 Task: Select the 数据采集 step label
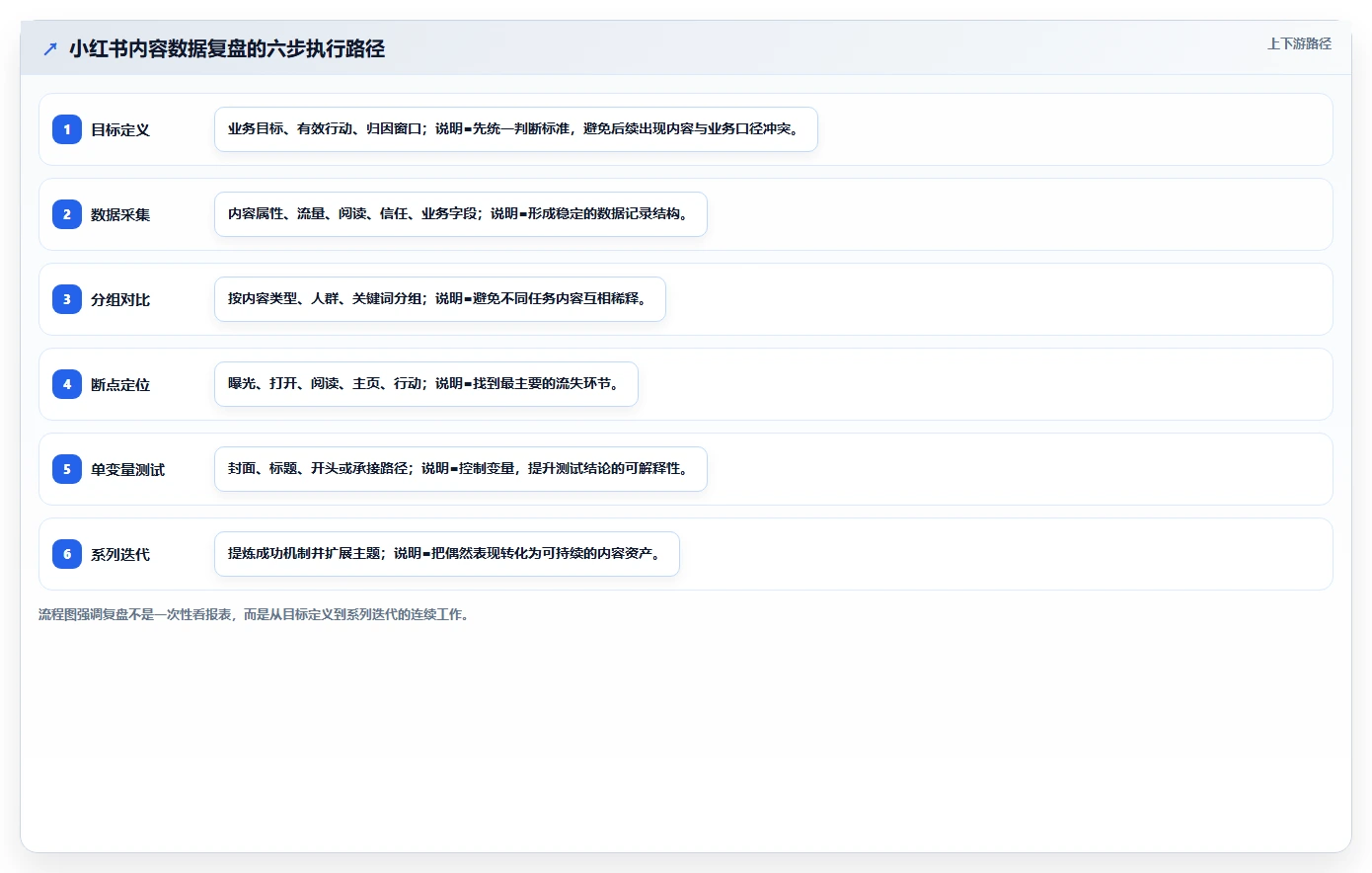[120, 215]
